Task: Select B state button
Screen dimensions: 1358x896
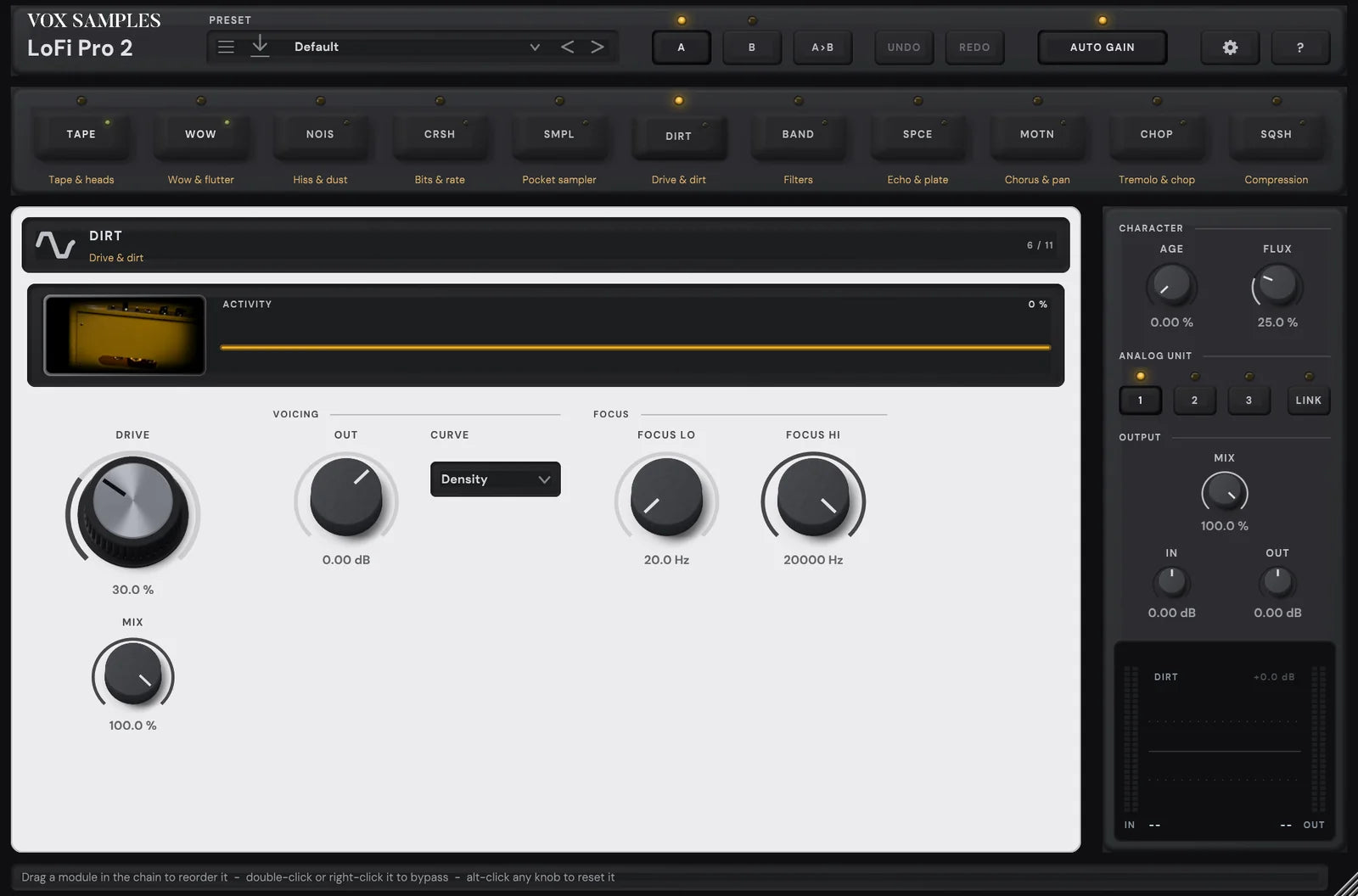Action: point(752,48)
